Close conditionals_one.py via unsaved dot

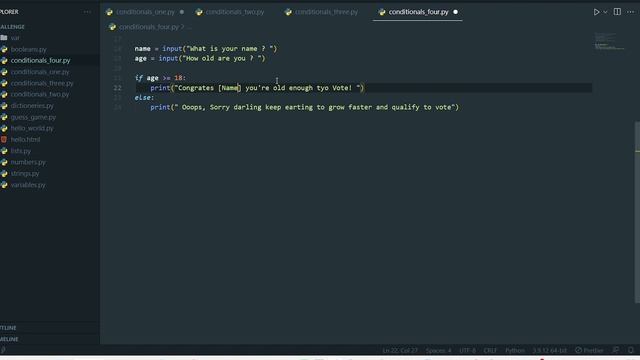coord(182,12)
